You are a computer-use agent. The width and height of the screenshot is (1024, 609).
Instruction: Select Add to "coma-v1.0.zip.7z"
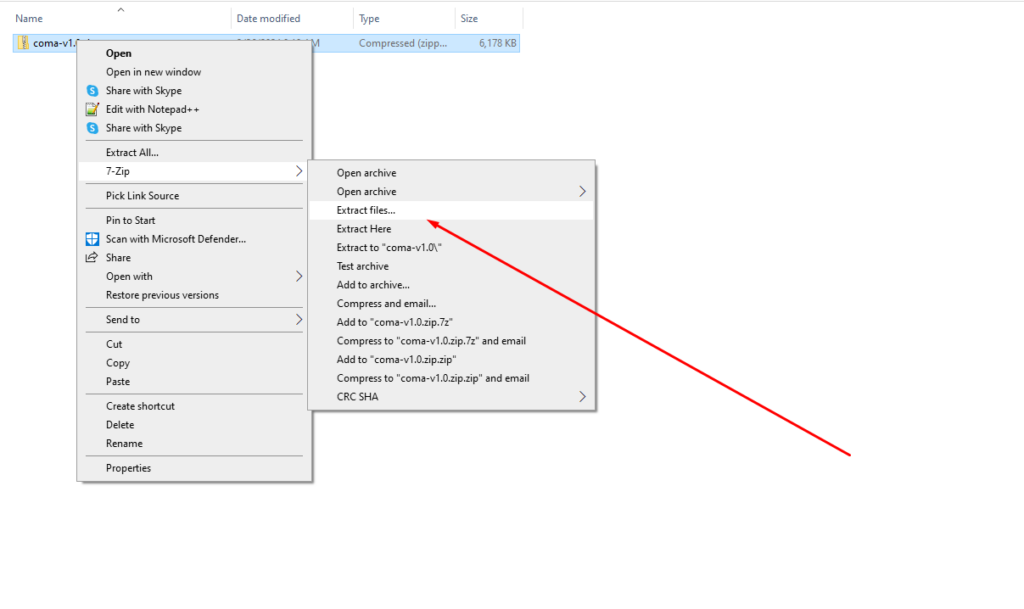click(394, 322)
